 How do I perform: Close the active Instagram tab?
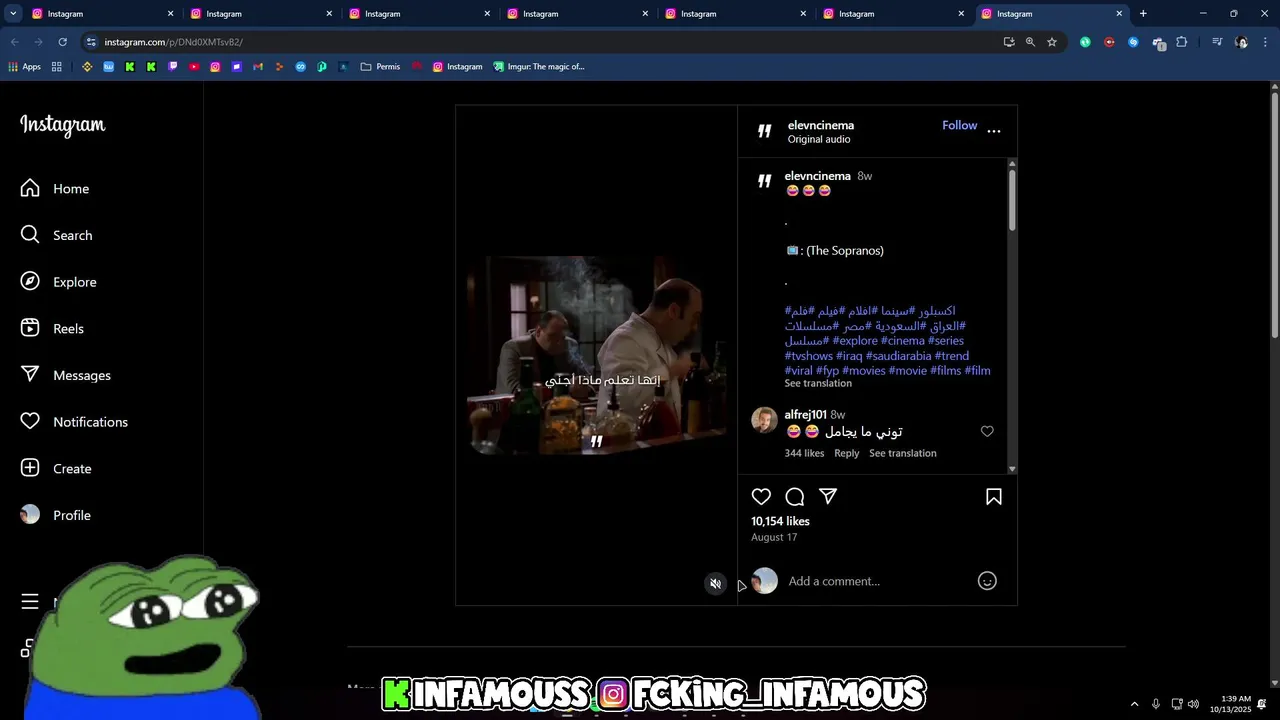1119,14
